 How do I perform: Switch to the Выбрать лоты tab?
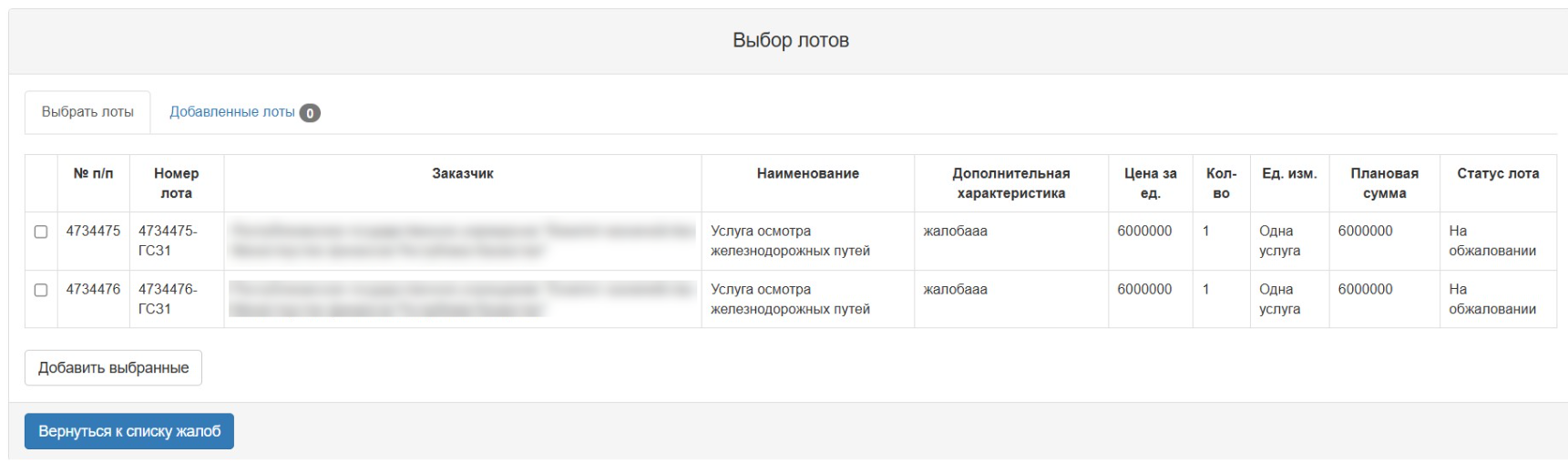pyautogui.click(x=87, y=112)
